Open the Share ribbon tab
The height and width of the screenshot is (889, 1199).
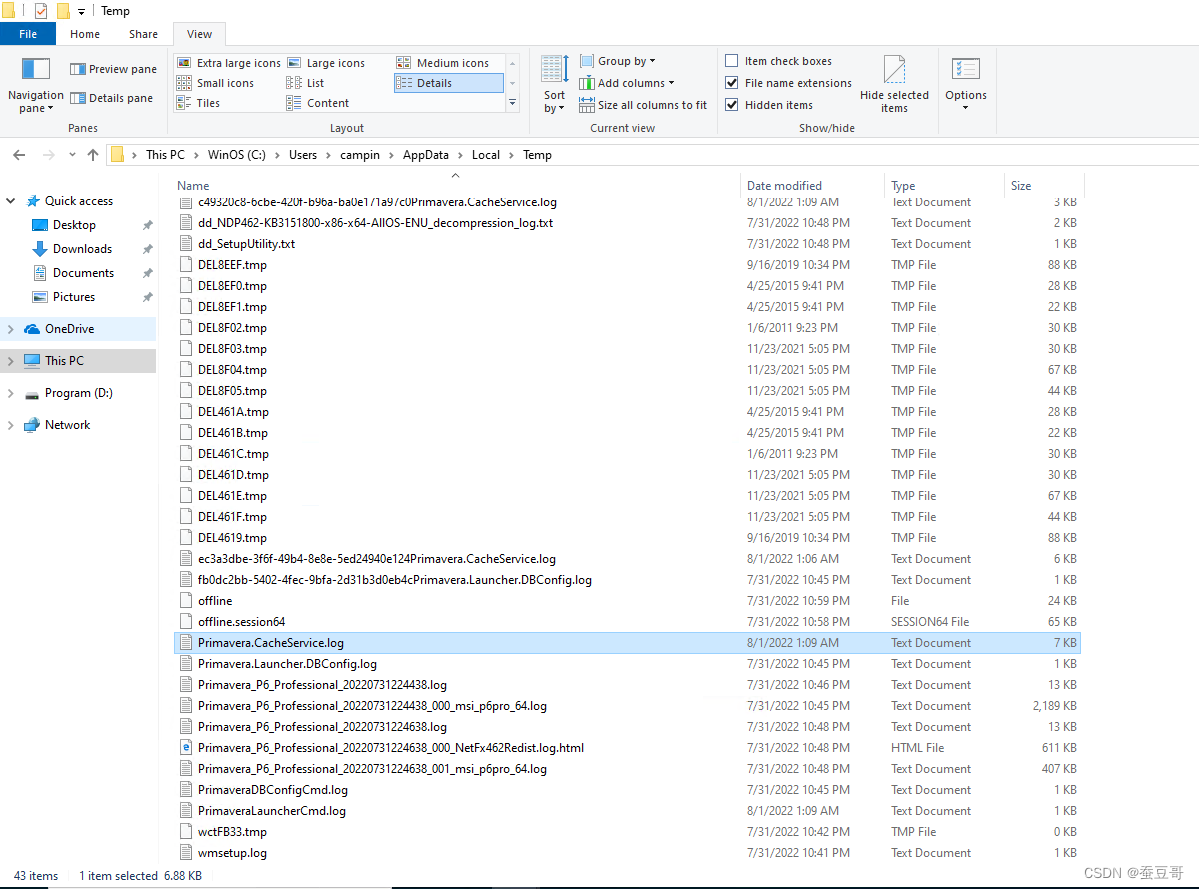[x=143, y=34]
